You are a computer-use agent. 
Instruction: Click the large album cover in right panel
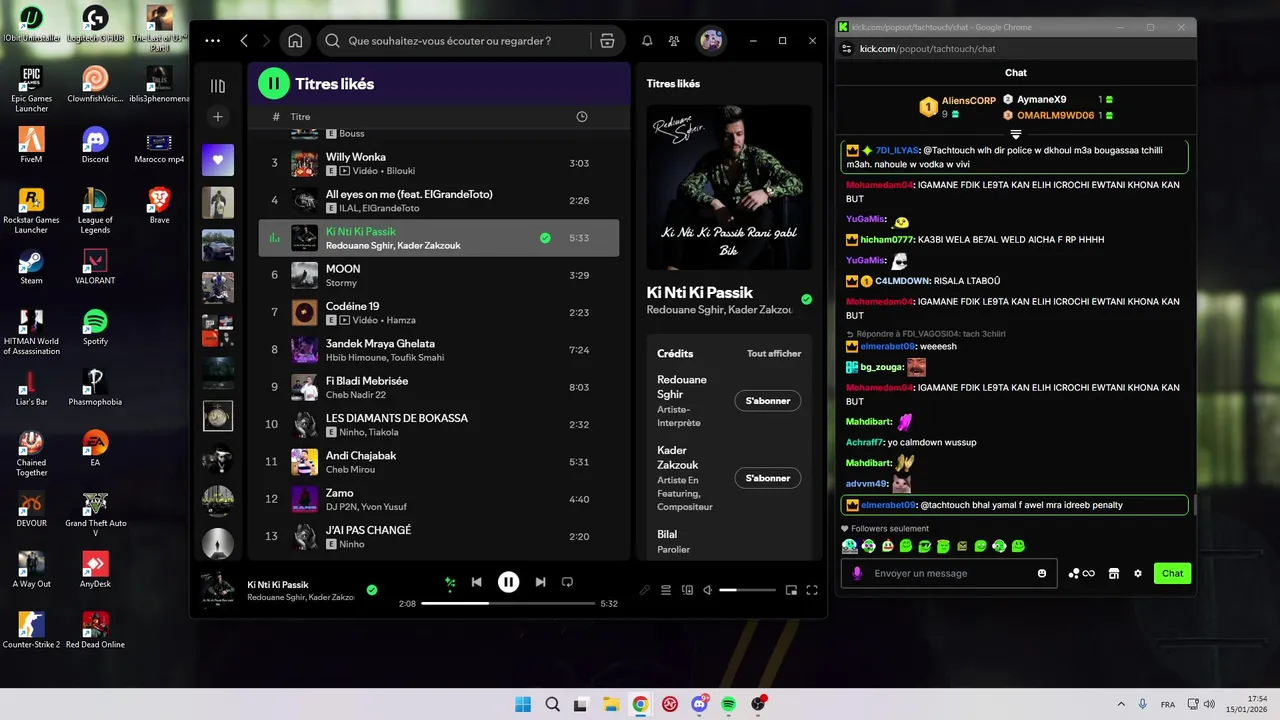point(729,187)
